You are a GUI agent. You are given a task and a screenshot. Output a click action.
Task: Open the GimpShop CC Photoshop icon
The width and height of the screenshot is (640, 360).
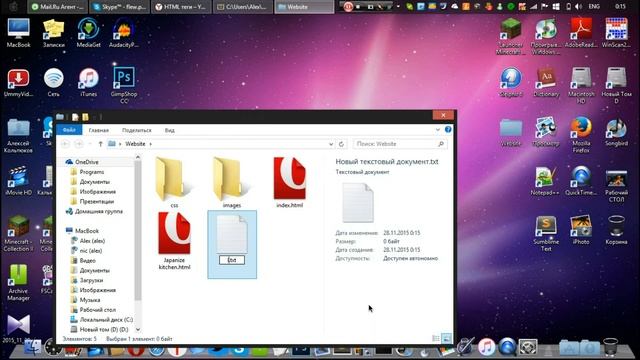tap(124, 85)
